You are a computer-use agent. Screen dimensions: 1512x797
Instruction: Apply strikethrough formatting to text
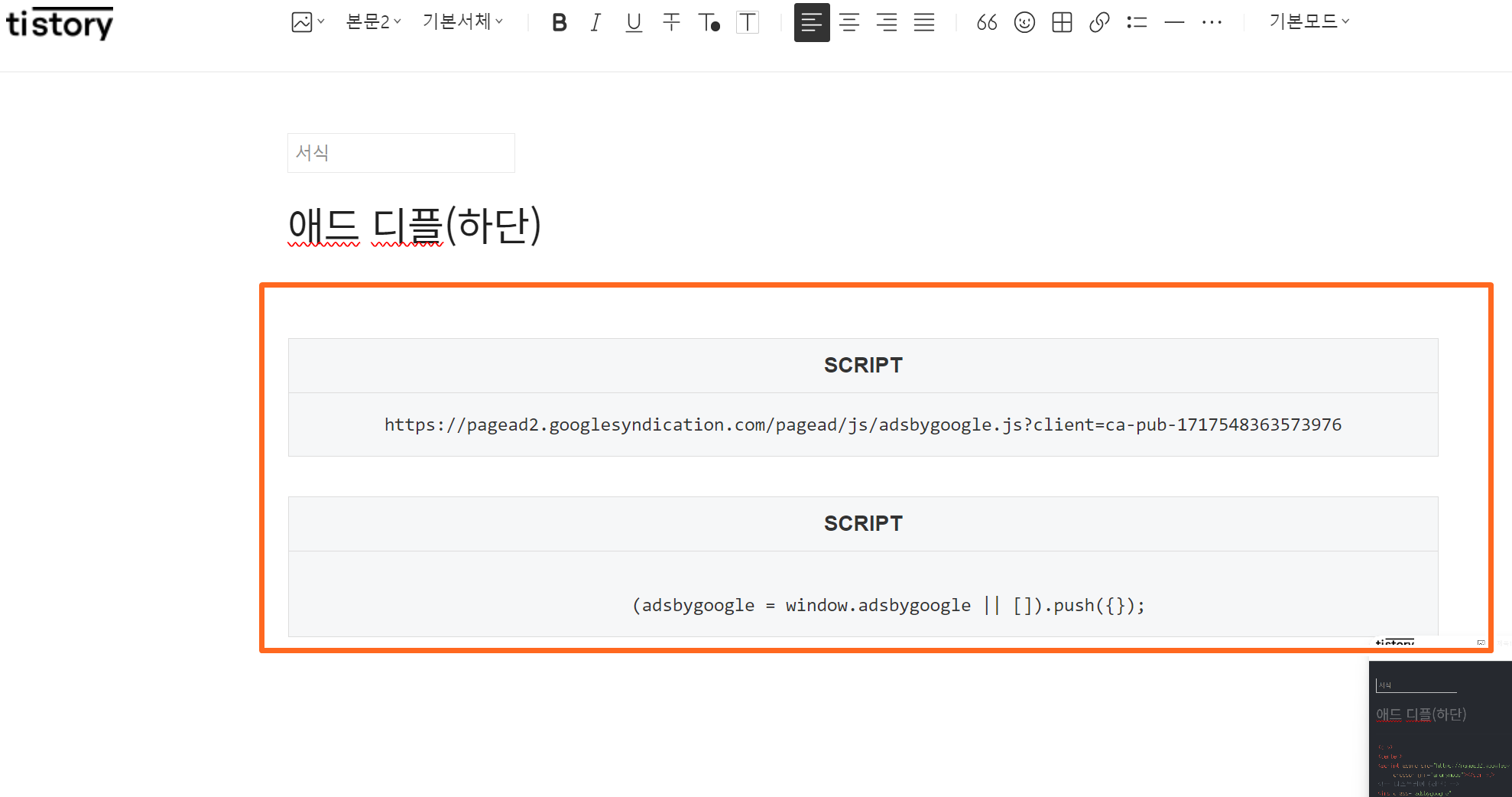[x=671, y=22]
